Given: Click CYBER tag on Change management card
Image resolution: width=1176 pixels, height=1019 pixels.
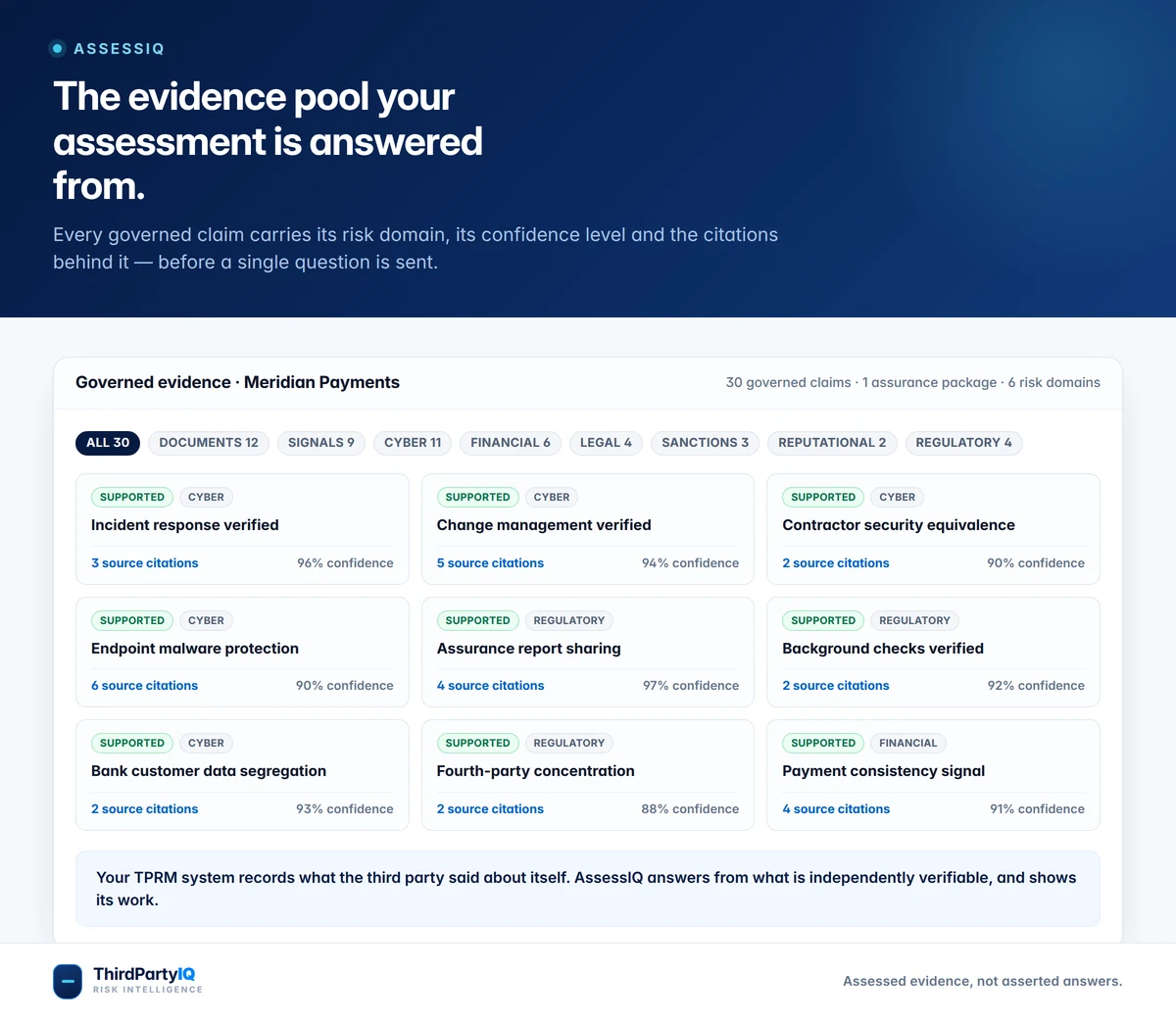Looking at the screenshot, I should click(x=552, y=497).
